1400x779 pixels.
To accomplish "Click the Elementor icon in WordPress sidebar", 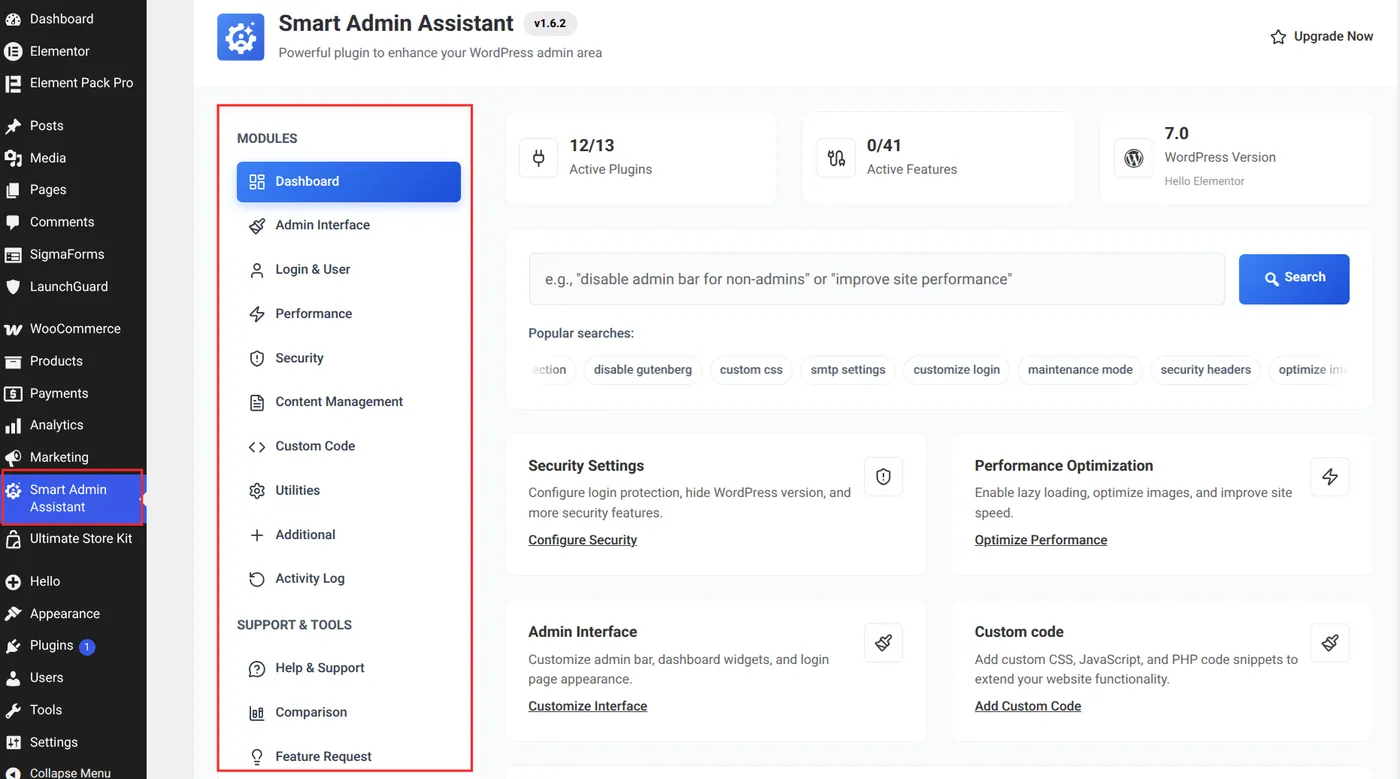I will pyautogui.click(x=13, y=51).
